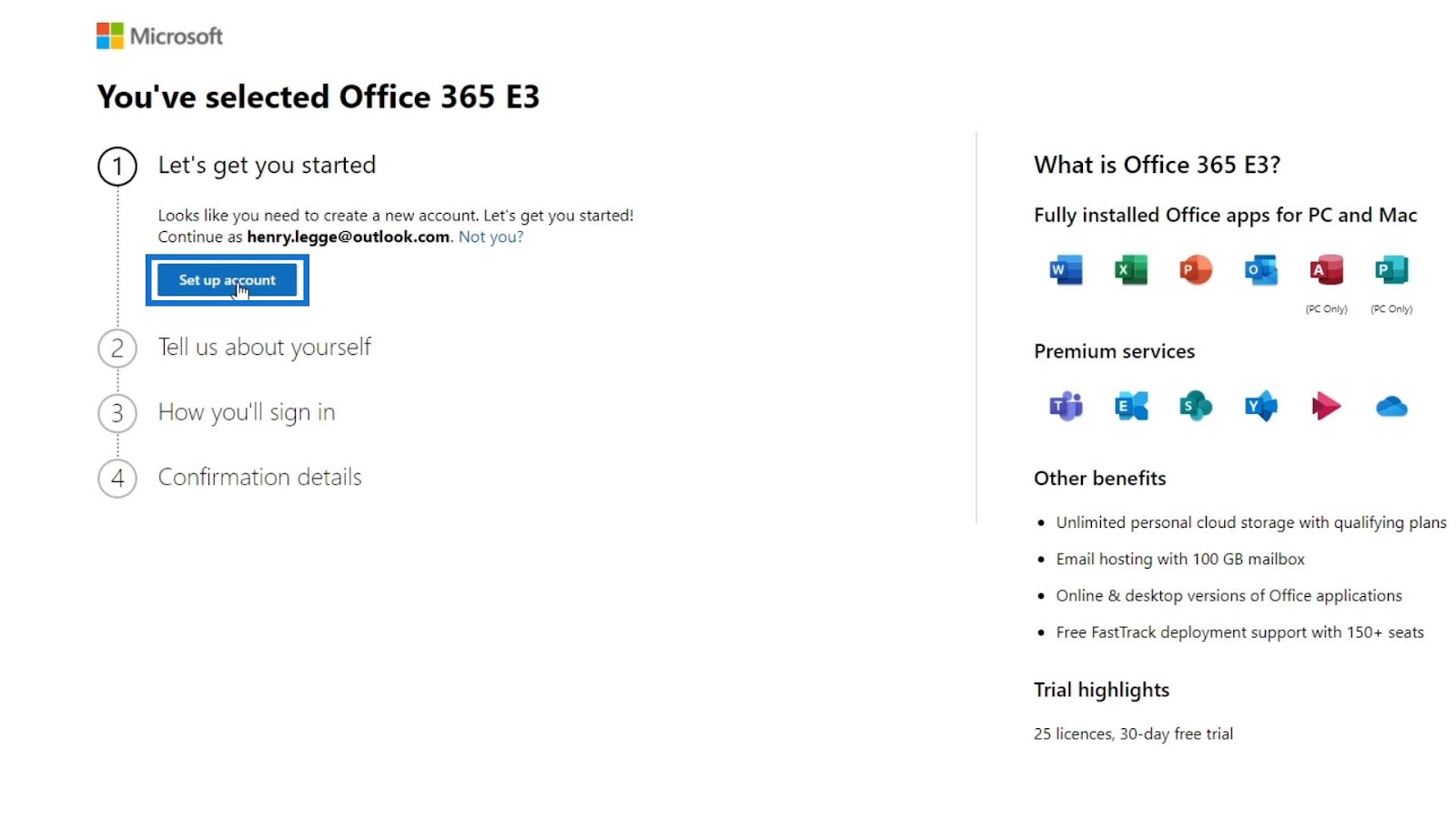Click the SharePoint service icon
The height and width of the screenshot is (819, 1456).
pyautogui.click(x=1196, y=406)
